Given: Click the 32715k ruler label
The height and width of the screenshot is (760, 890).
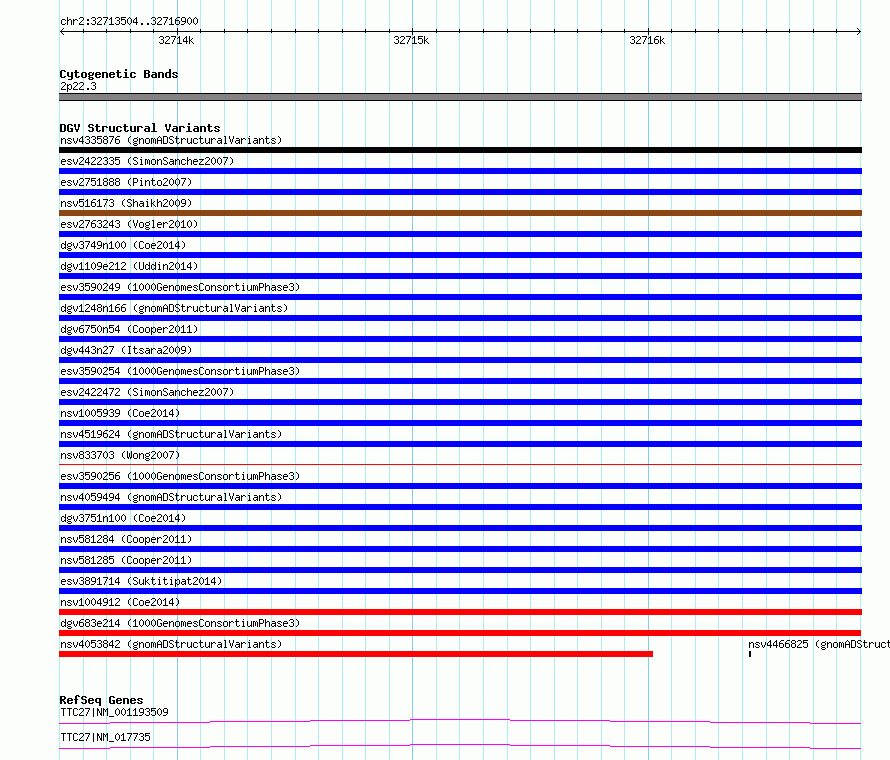Looking at the screenshot, I should tap(411, 40).
